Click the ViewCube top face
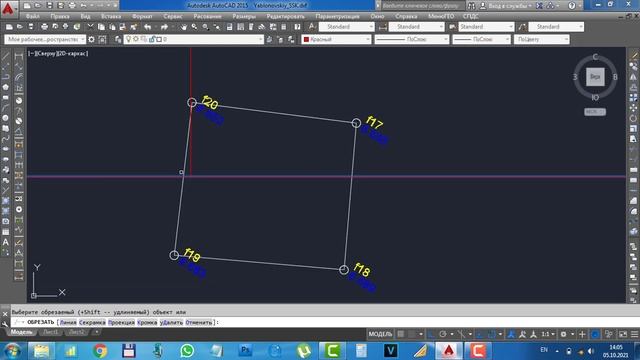The image size is (640, 360). tap(595, 77)
